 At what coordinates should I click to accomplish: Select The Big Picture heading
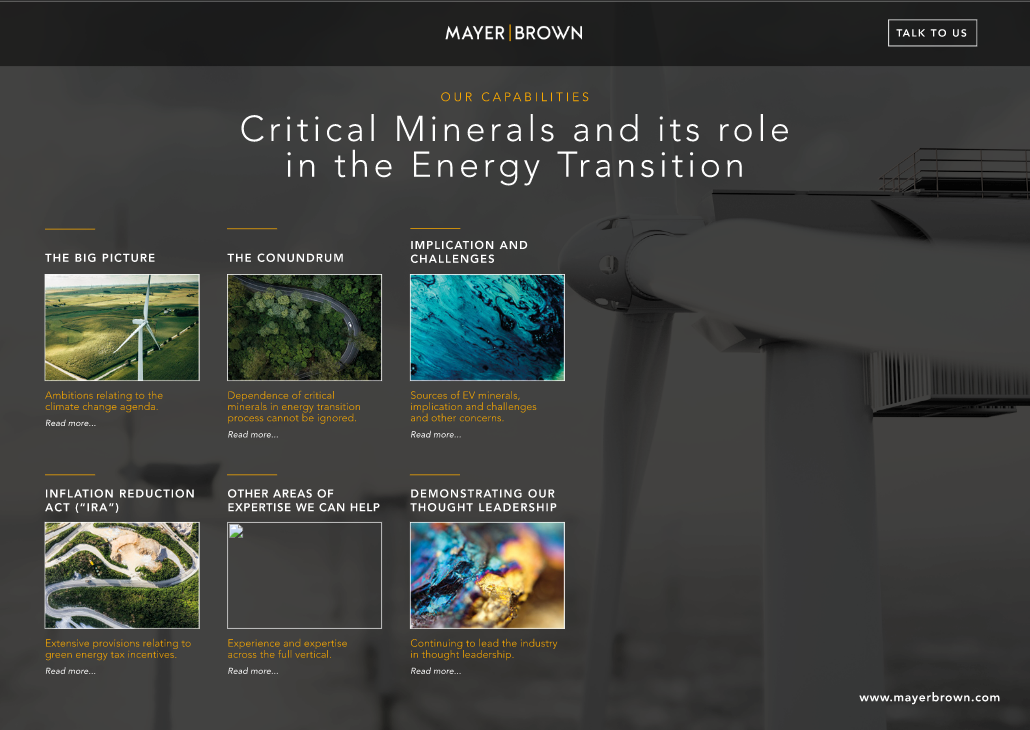[100, 258]
